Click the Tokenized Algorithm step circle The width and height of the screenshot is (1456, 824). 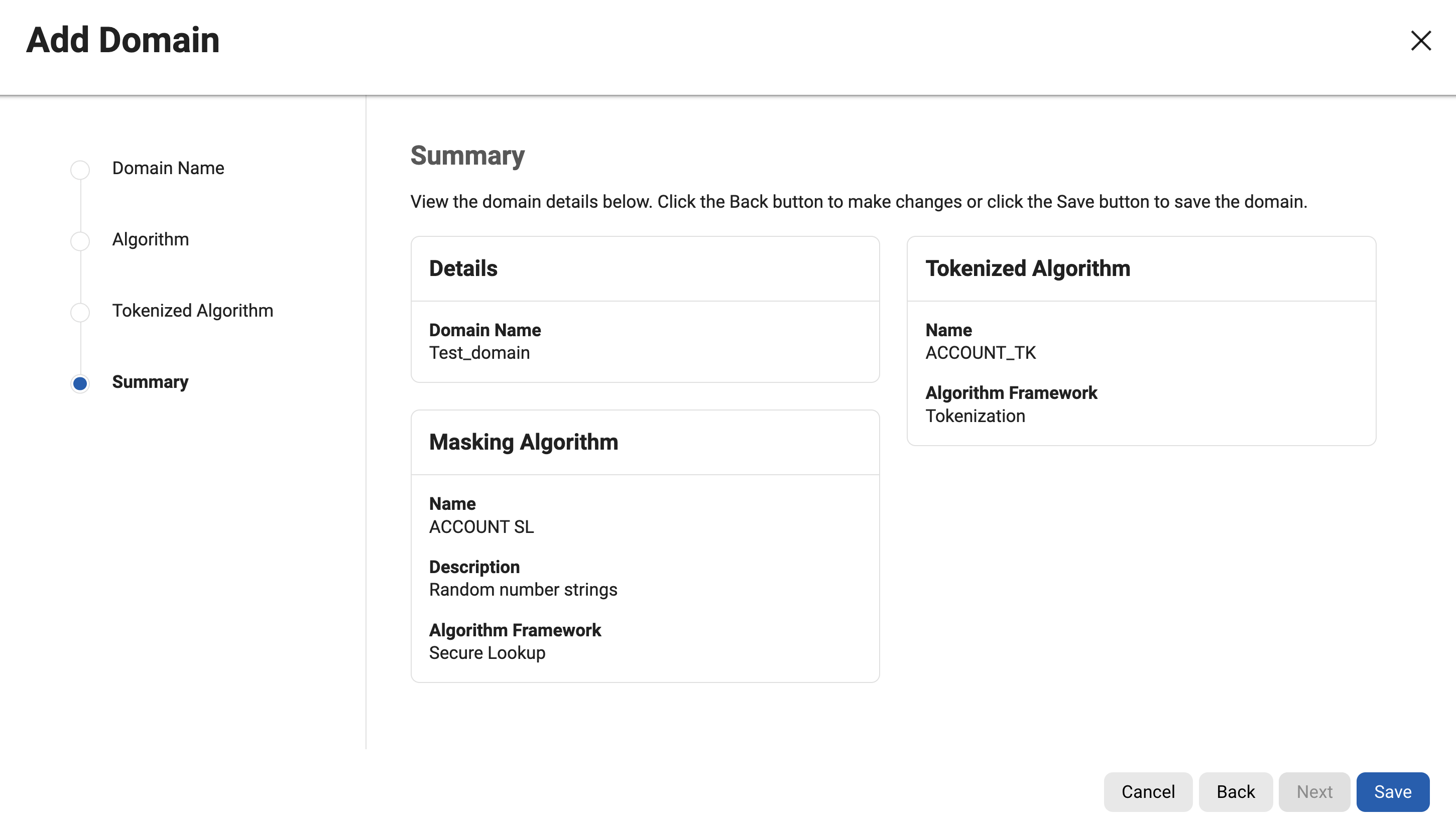pyautogui.click(x=80, y=312)
